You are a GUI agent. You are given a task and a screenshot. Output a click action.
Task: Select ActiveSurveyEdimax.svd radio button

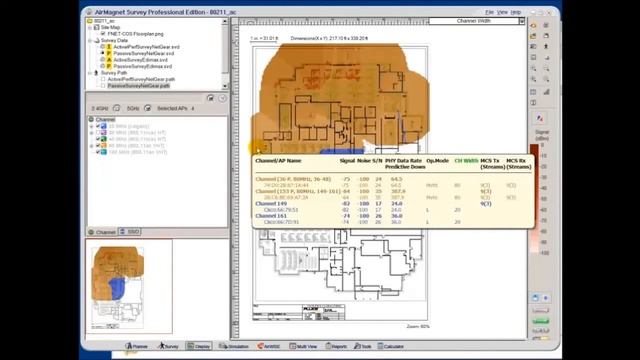coord(103,60)
